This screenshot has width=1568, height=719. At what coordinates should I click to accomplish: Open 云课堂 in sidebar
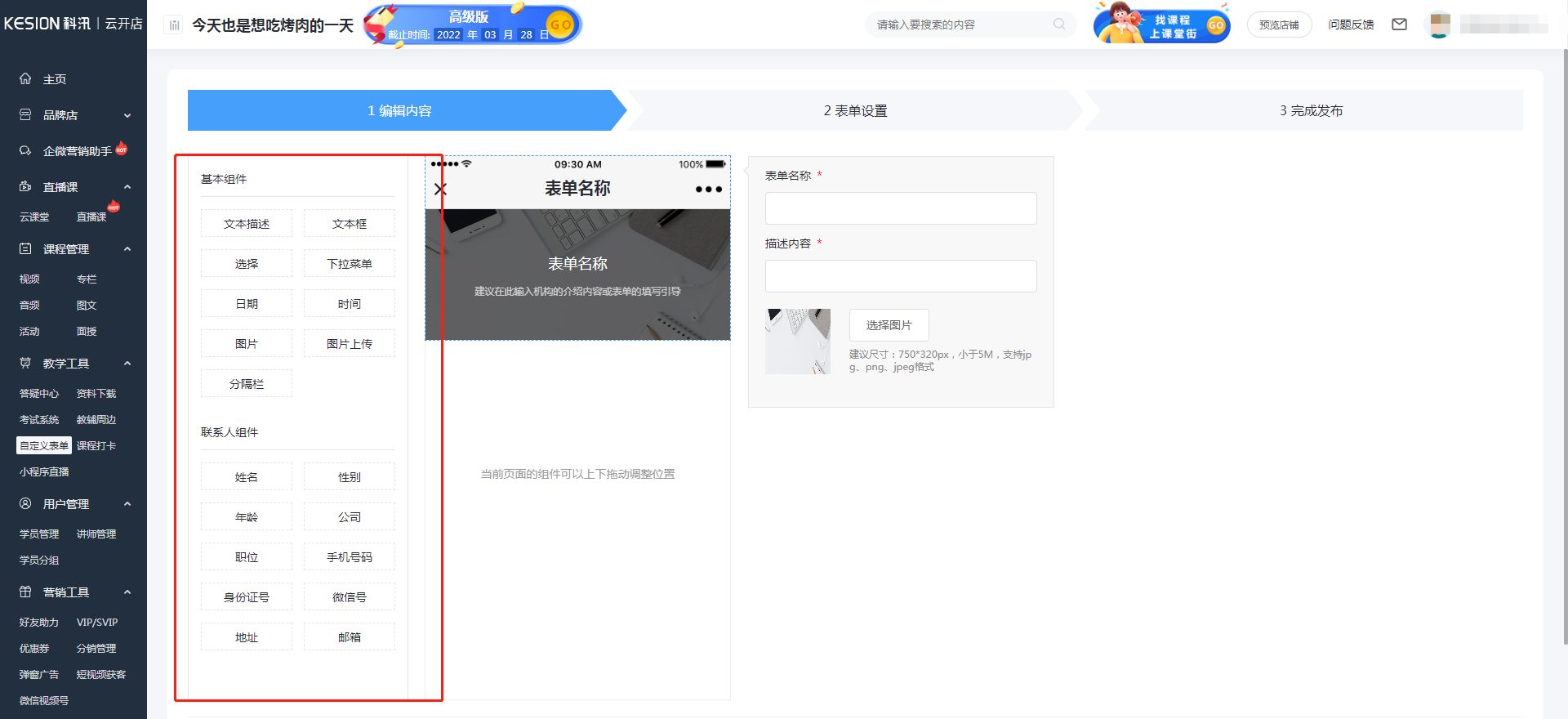coord(34,217)
